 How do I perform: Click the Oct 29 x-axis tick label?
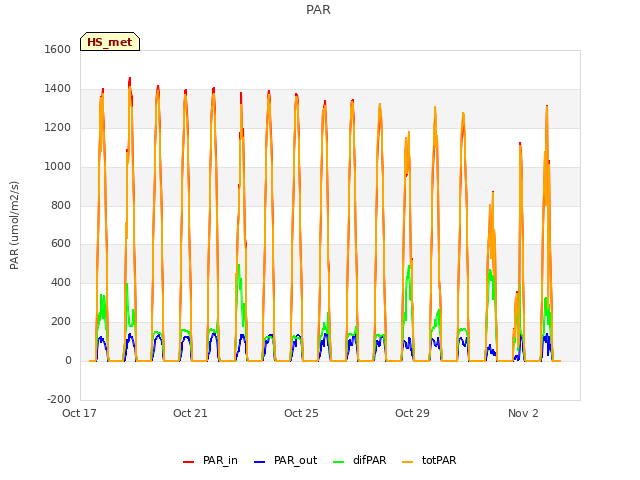click(x=412, y=413)
